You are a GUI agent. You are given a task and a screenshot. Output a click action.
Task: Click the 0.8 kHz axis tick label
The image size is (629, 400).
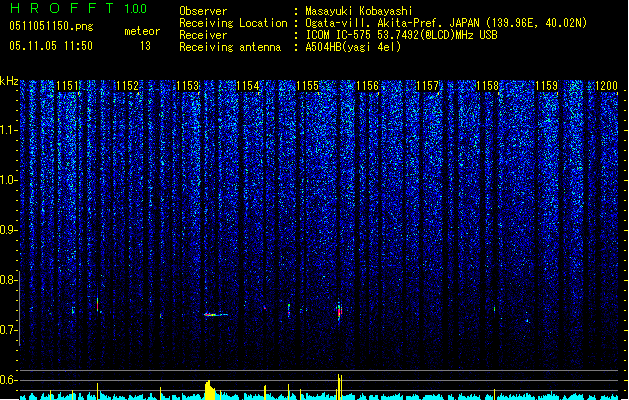pos(9,280)
